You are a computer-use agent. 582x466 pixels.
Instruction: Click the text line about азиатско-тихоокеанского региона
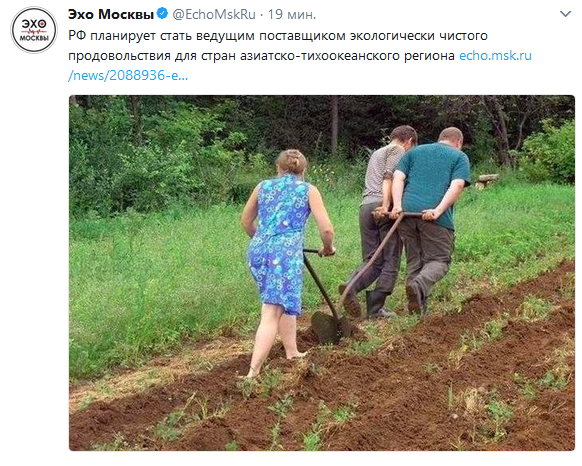(261, 55)
